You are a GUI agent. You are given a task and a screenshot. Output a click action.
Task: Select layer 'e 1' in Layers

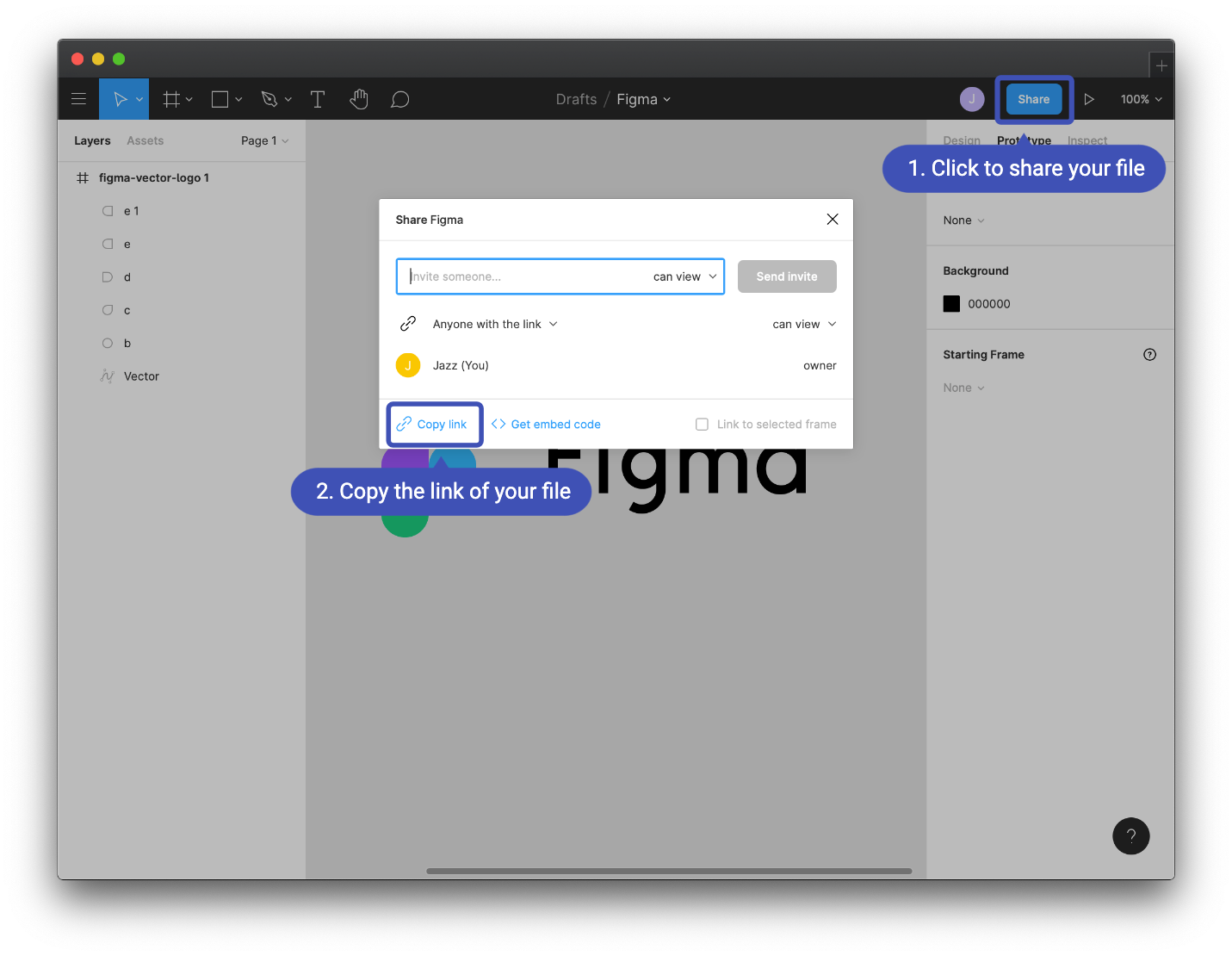[182, 211]
